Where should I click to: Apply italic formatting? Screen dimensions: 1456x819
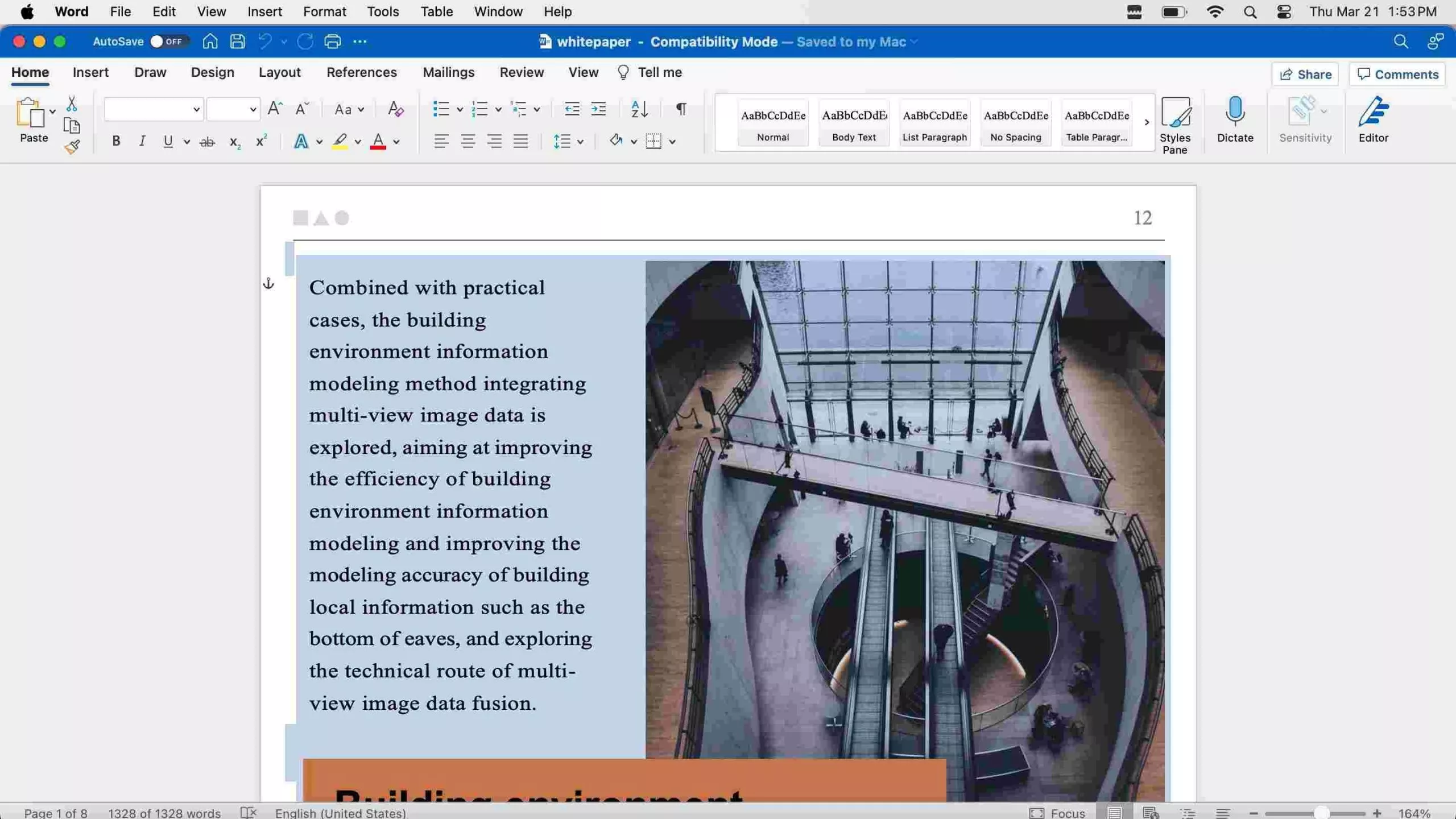[x=142, y=141]
